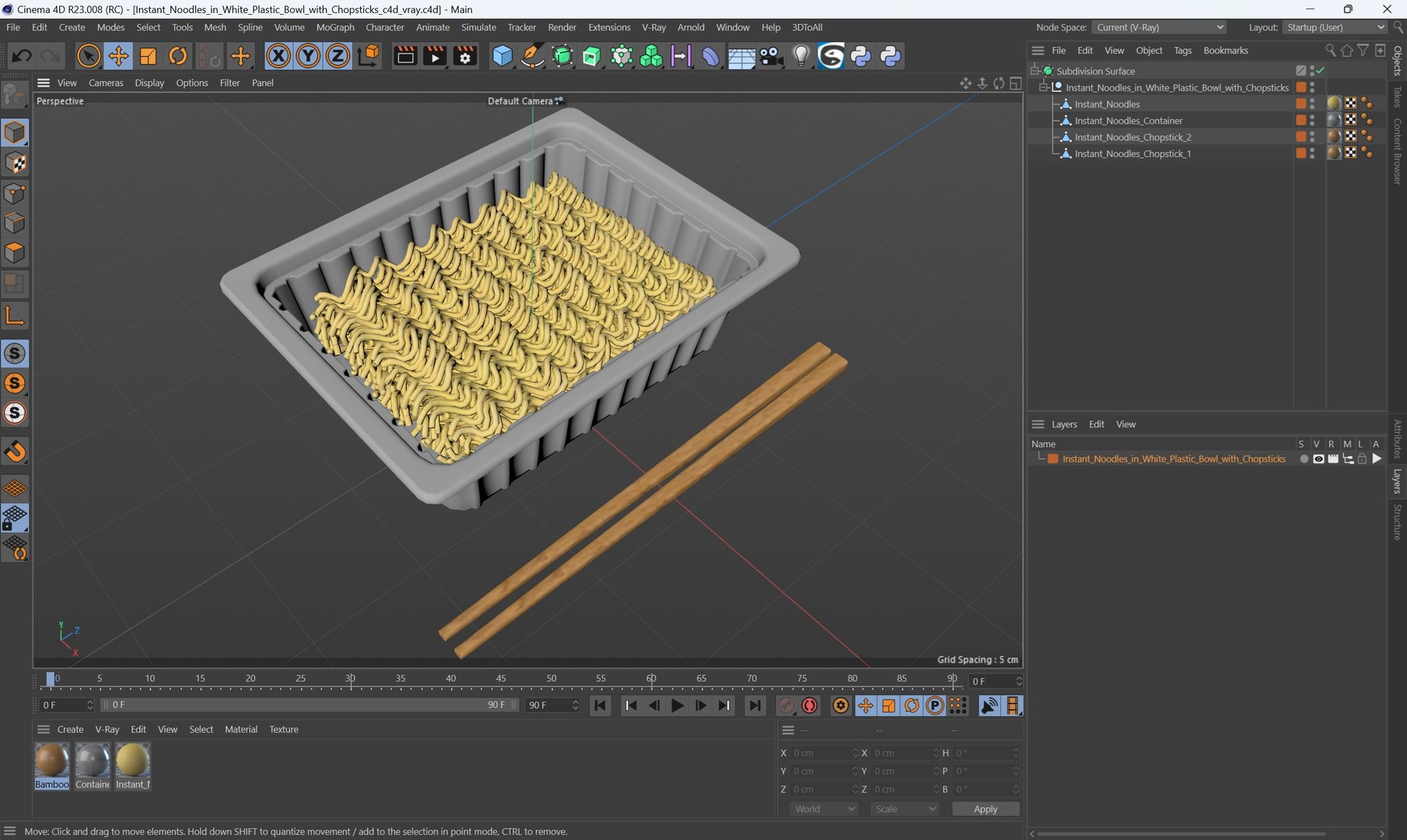Viewport: 1407px width, 840px height.
Task: Switch to Texture mode in left sidebar
Action: click(15, 163)
